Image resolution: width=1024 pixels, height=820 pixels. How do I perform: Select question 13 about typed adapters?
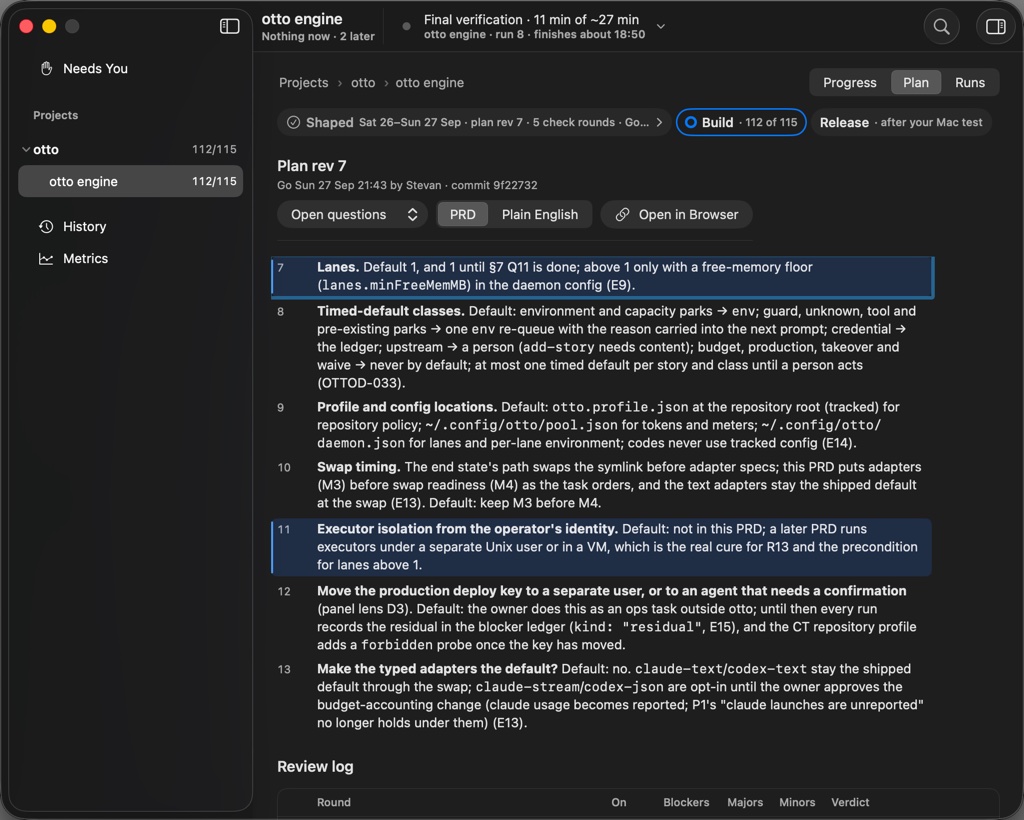click(x=602, y=696)
